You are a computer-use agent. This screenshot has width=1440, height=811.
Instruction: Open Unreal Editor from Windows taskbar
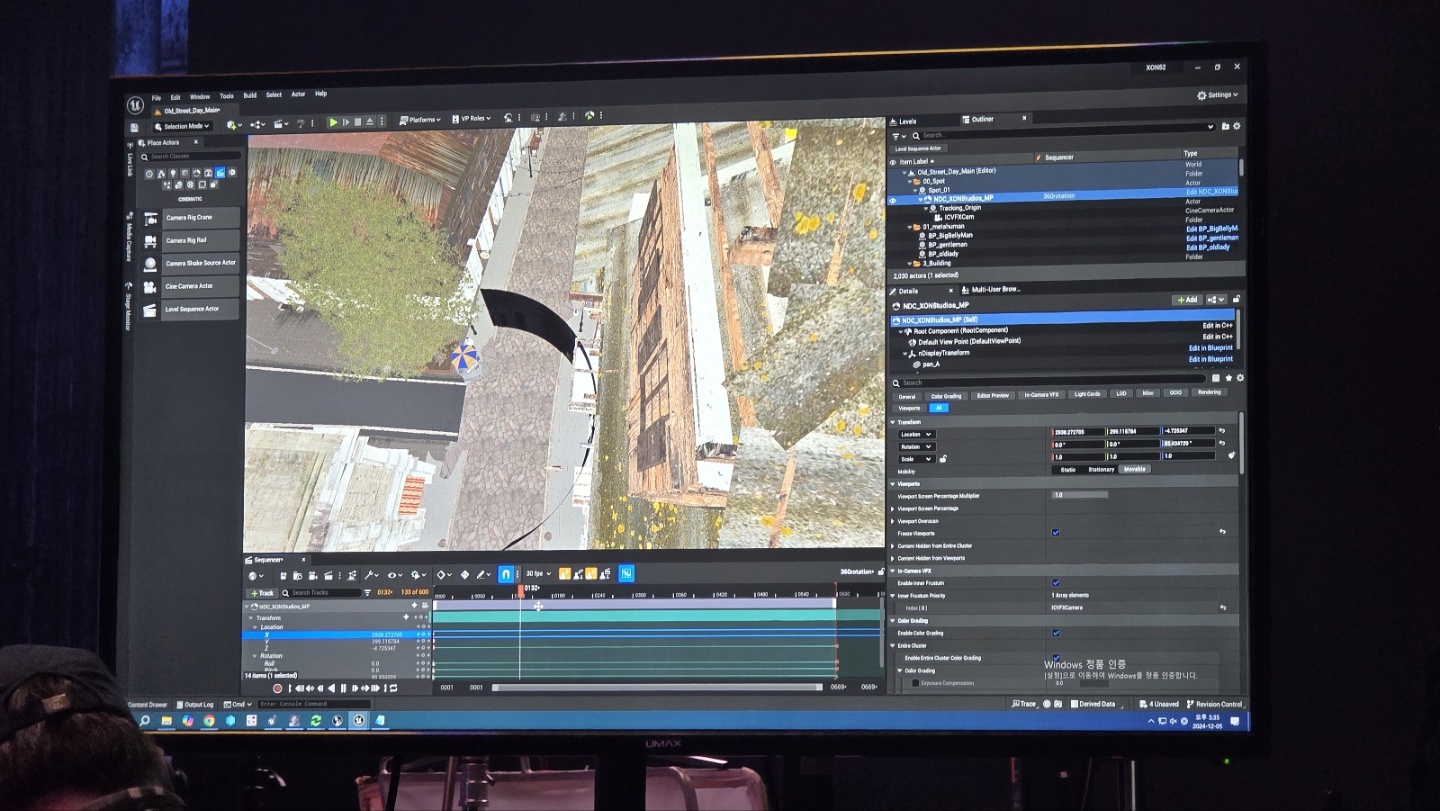(358, 720)
